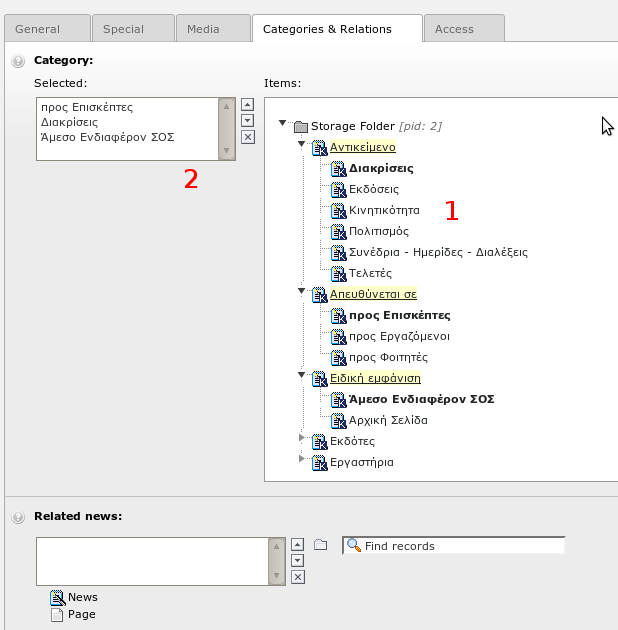Collapse the Ειδική εμφάνιση category node
Screen dimensions: 618x630
pos(302,376)
